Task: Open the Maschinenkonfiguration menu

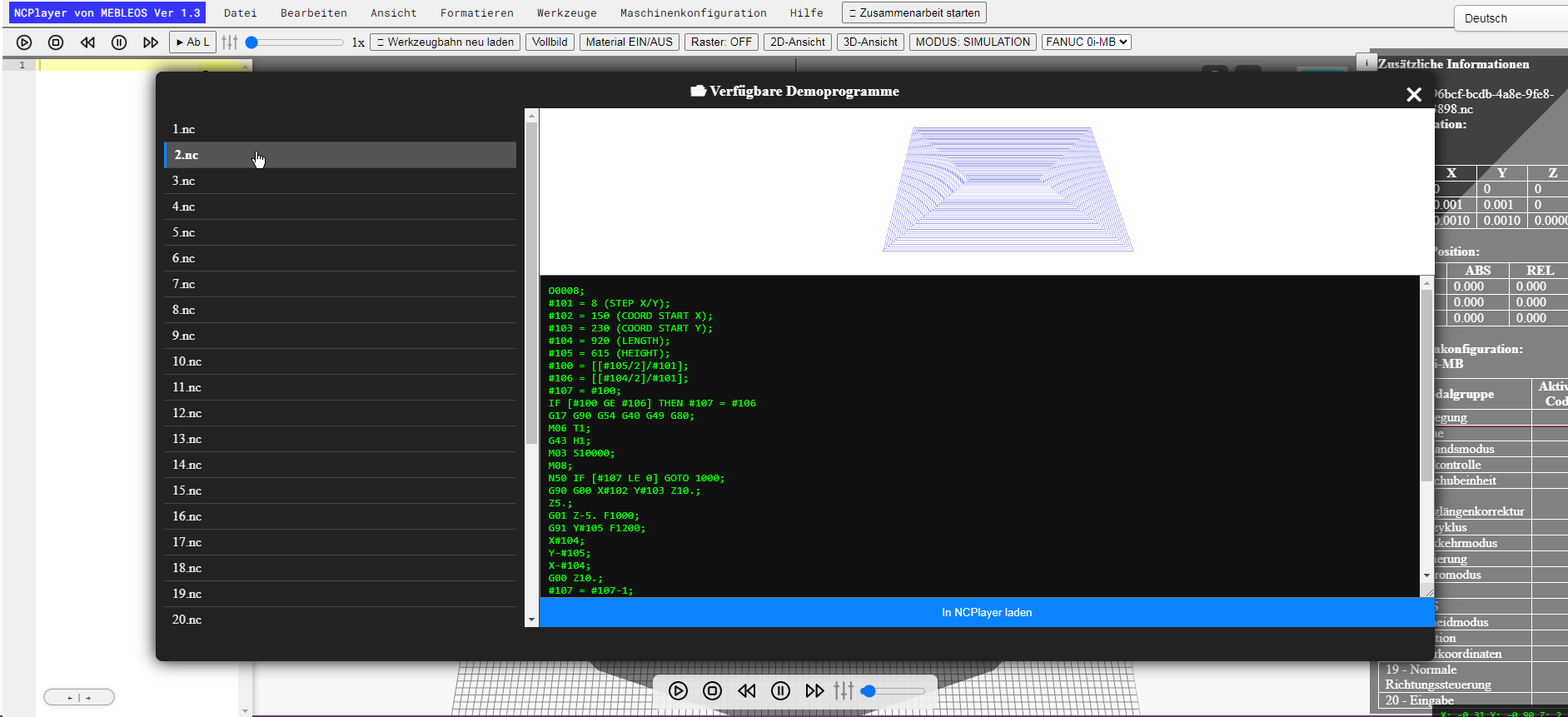Action: click(694, 12)
